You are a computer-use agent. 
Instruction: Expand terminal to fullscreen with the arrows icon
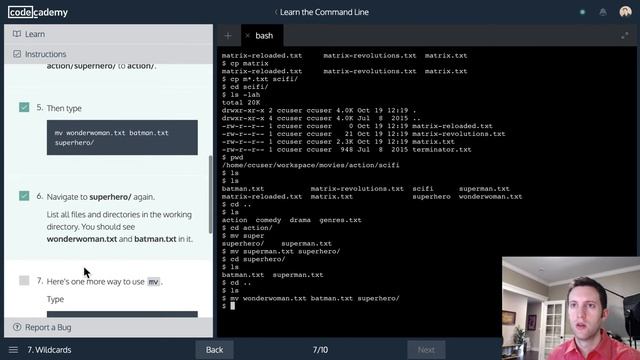(x=624, y=36)
